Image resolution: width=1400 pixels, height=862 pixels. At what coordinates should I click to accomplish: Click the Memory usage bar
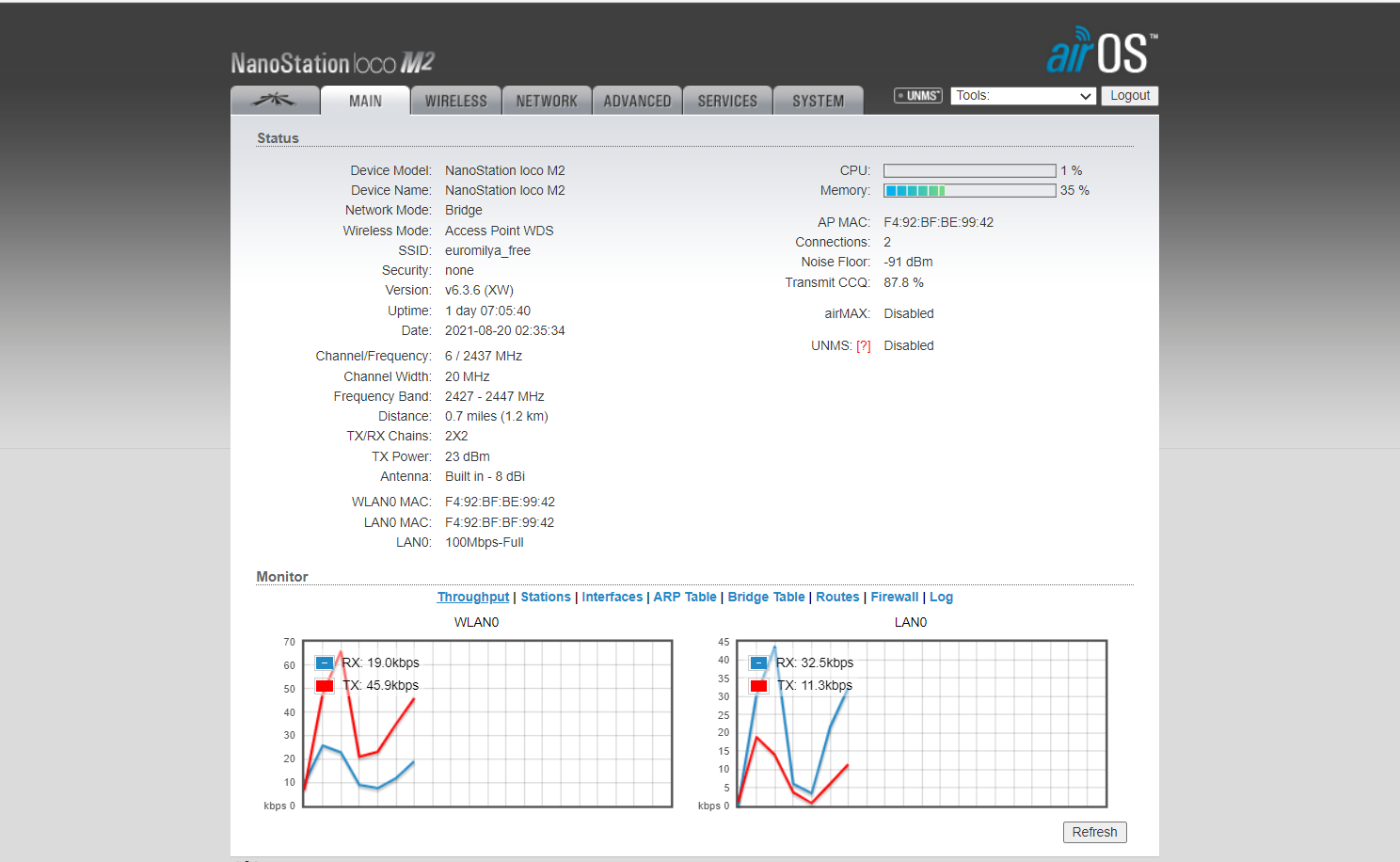pyautogui.click(x=969, y=191)
